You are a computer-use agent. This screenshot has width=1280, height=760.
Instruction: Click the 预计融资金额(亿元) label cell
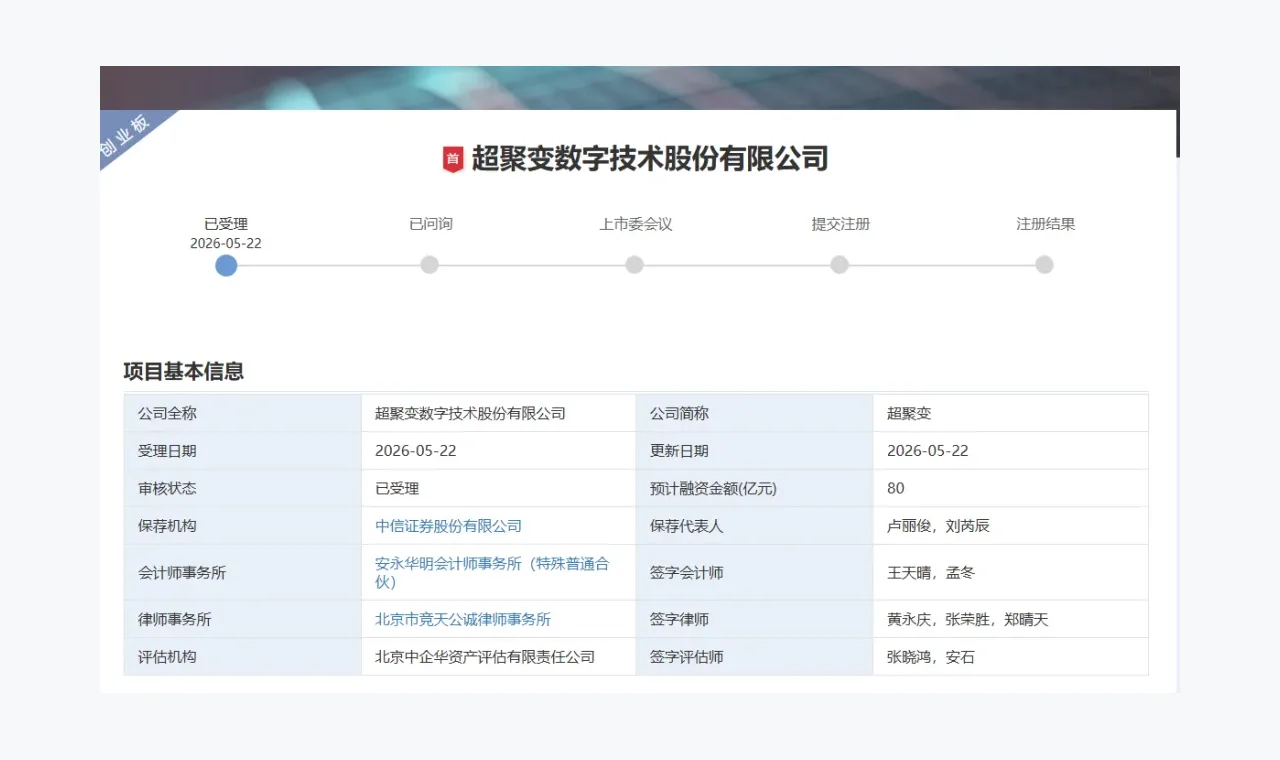(754, 488)
